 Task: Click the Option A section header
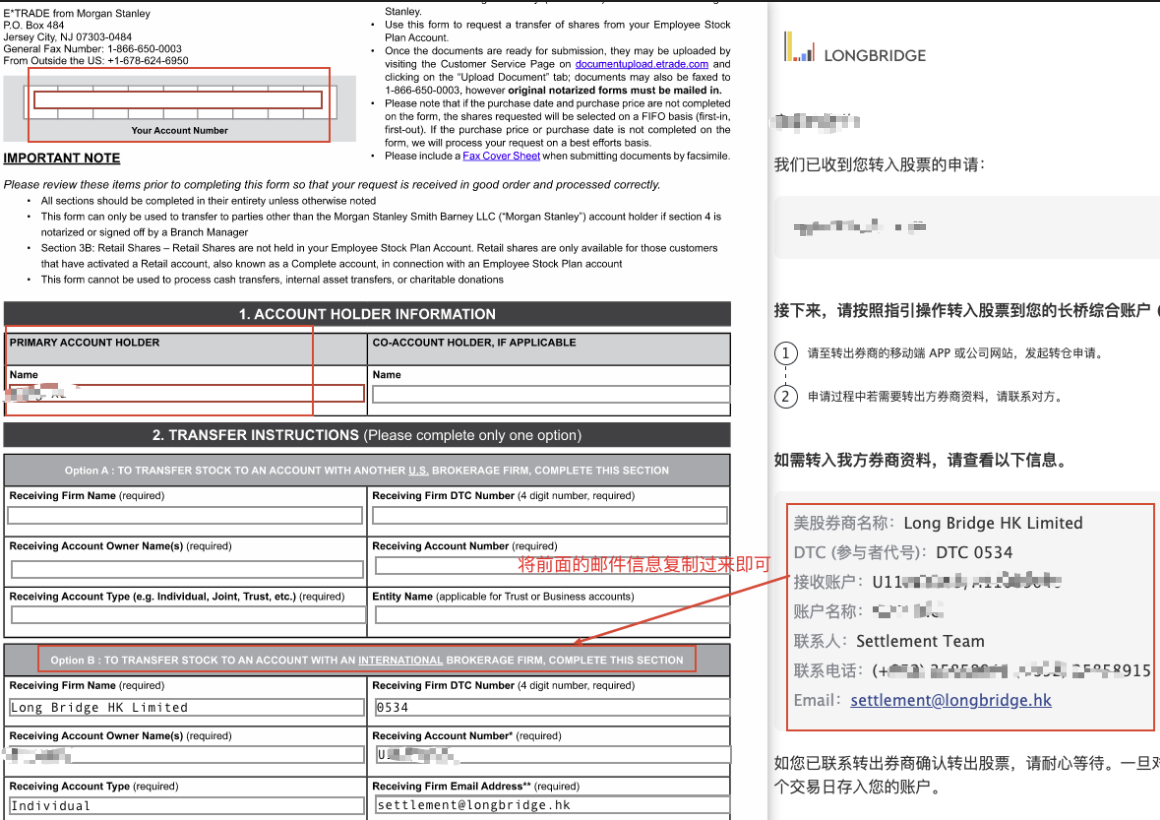(x=367, y=471)
